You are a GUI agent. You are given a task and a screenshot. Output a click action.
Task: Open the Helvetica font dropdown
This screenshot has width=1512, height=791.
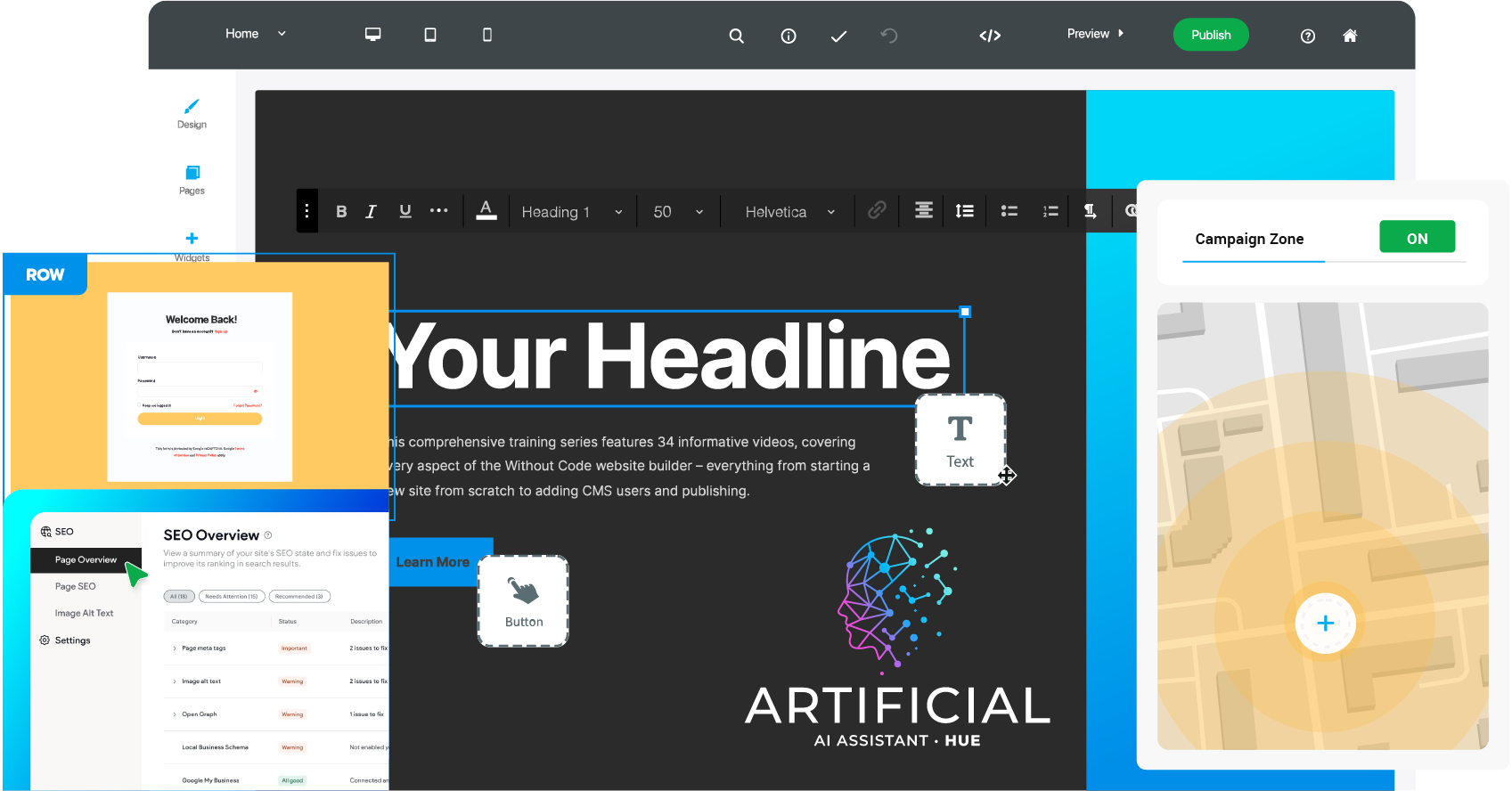click(790, 212)
